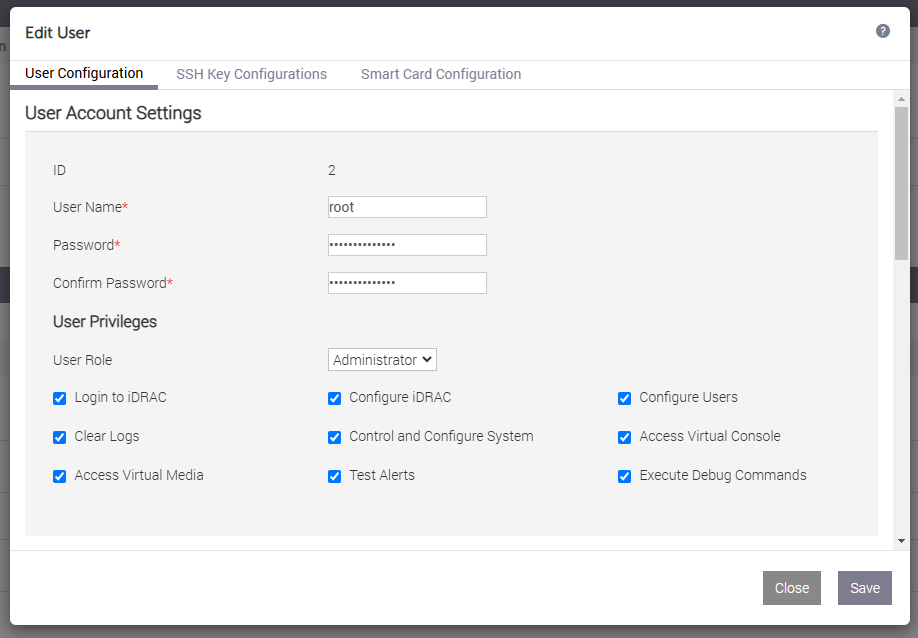Save the user settings
Viewport: 918px width, 638px height.
[865, 588]
